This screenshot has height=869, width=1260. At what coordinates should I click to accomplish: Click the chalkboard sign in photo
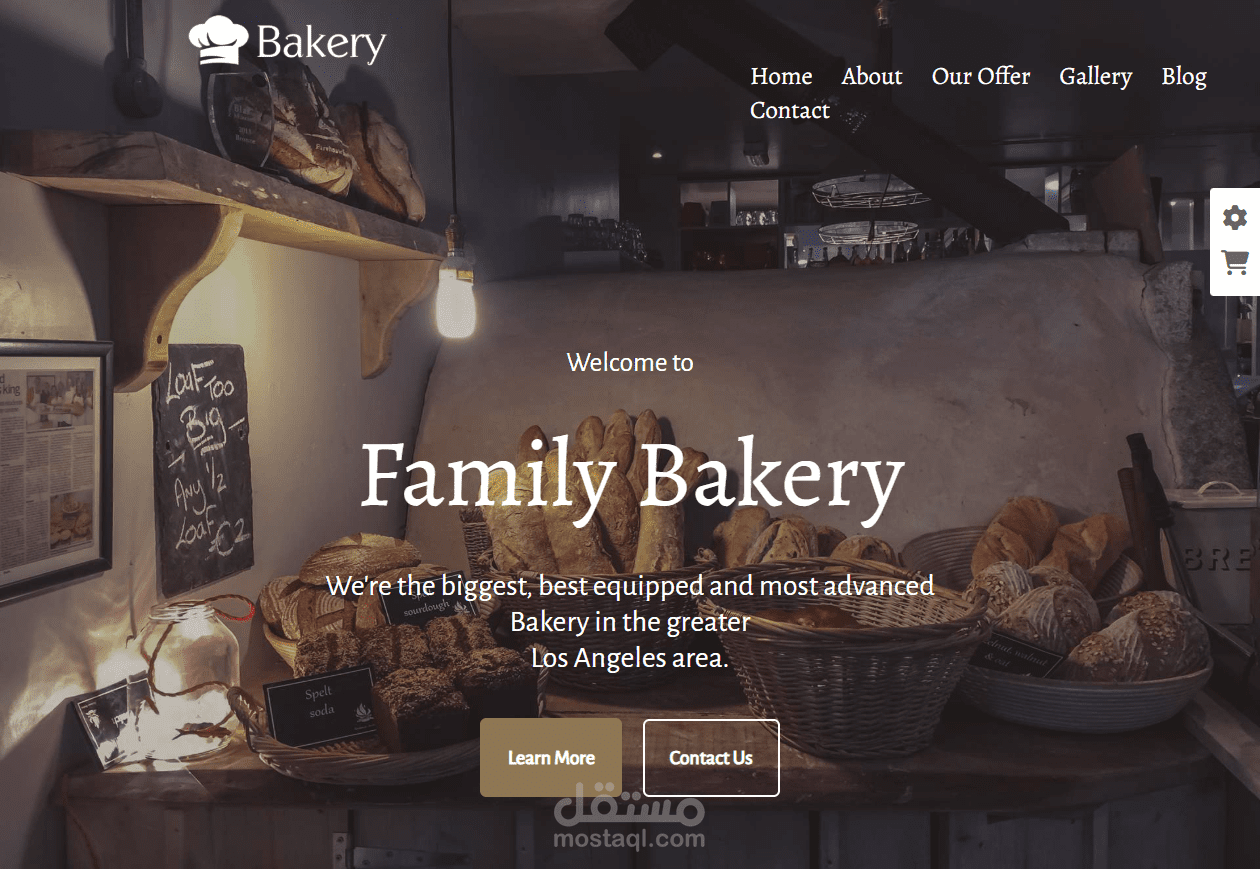pyautogui.click(x=202, y=469)
